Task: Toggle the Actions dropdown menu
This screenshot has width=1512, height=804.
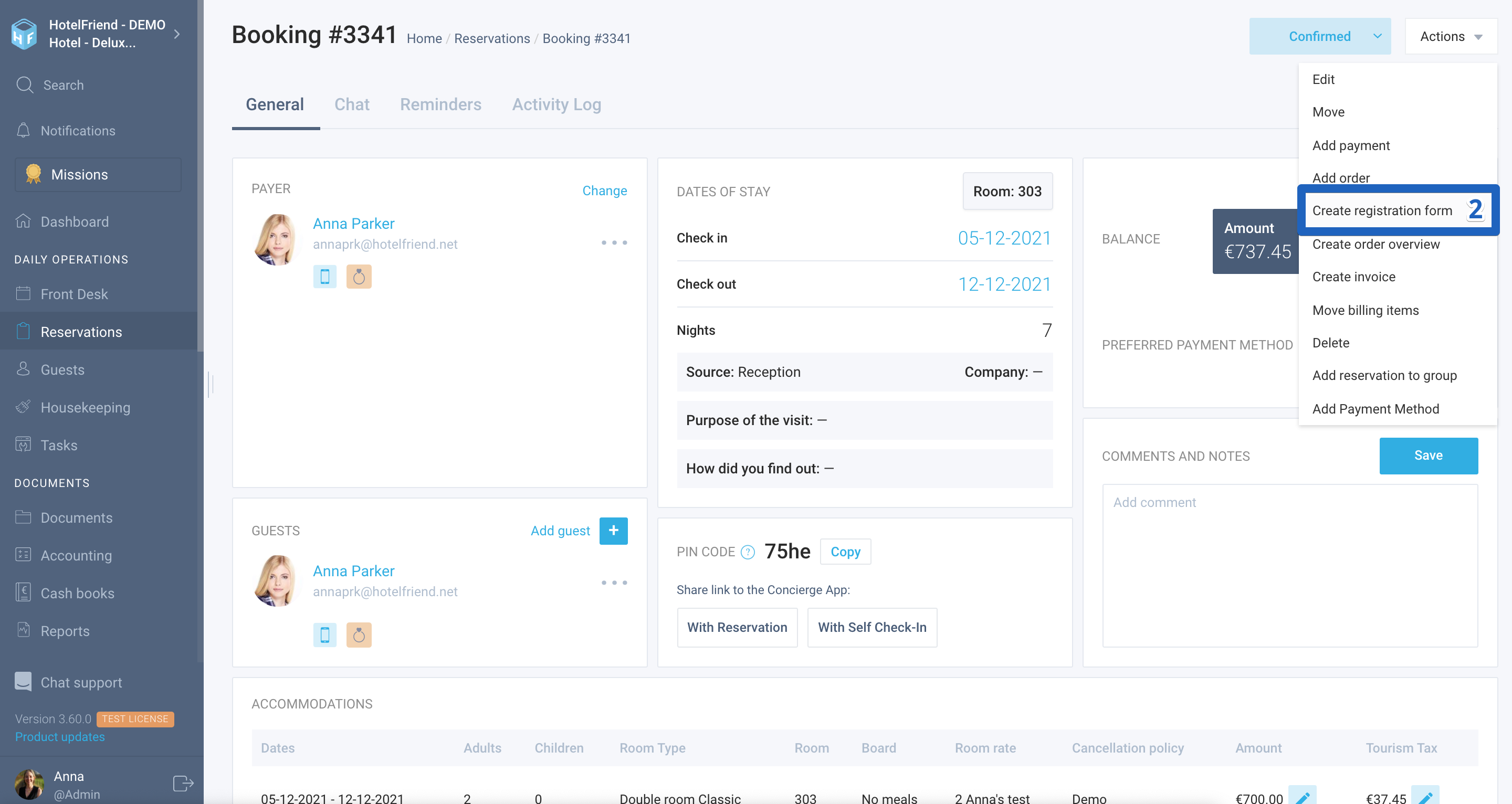Action: click(x=1451, y=36)
